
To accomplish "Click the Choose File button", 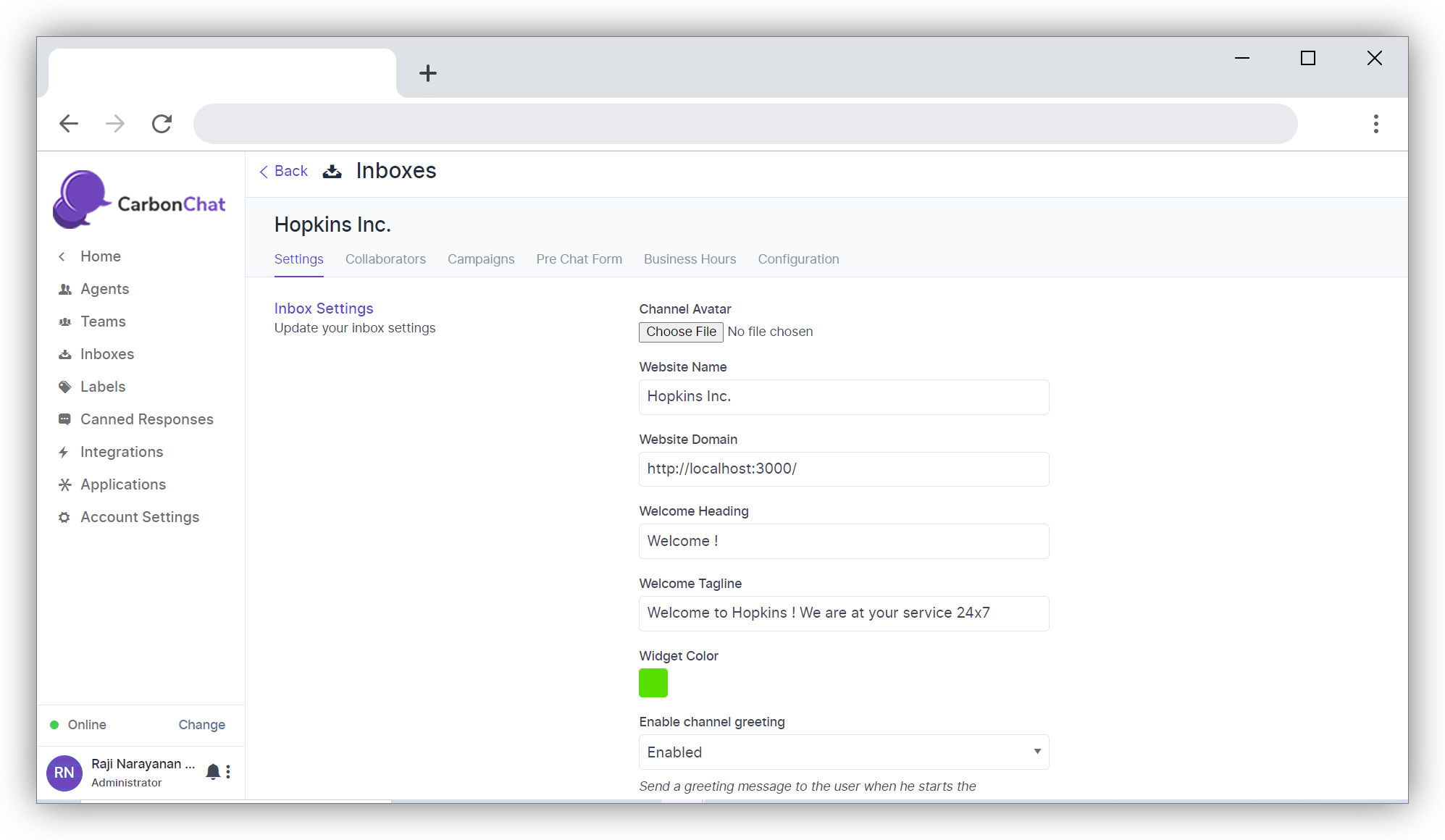I will [680, 332].
